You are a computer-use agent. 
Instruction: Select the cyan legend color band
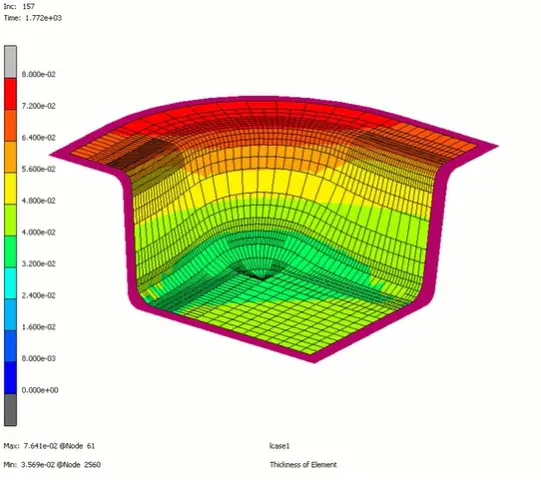tap(10, 283)
